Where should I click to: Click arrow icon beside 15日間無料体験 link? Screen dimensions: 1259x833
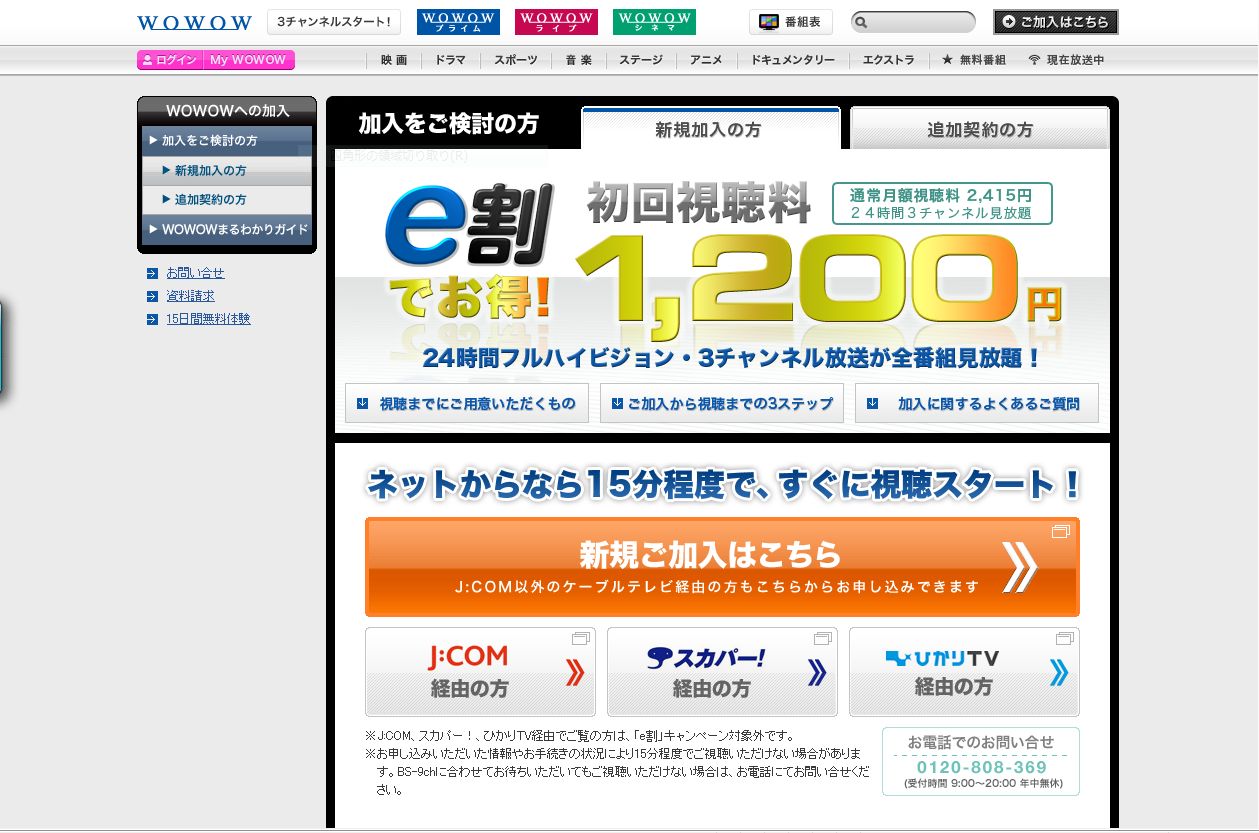point(152,319)
